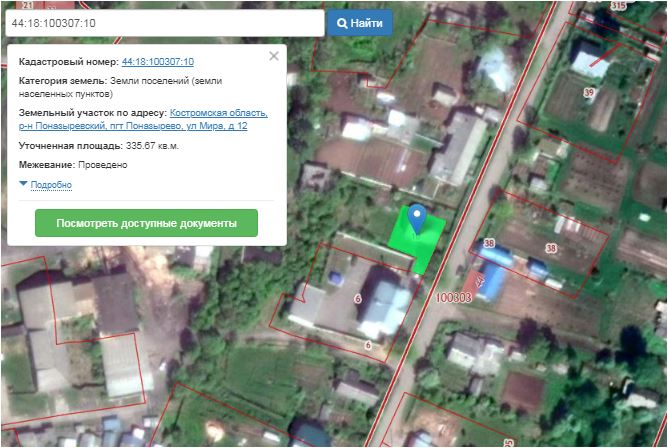The image size is (668, 448).
Task: Open the cadastral number link 44:18:100307:10
Action: tap(158, 62)
